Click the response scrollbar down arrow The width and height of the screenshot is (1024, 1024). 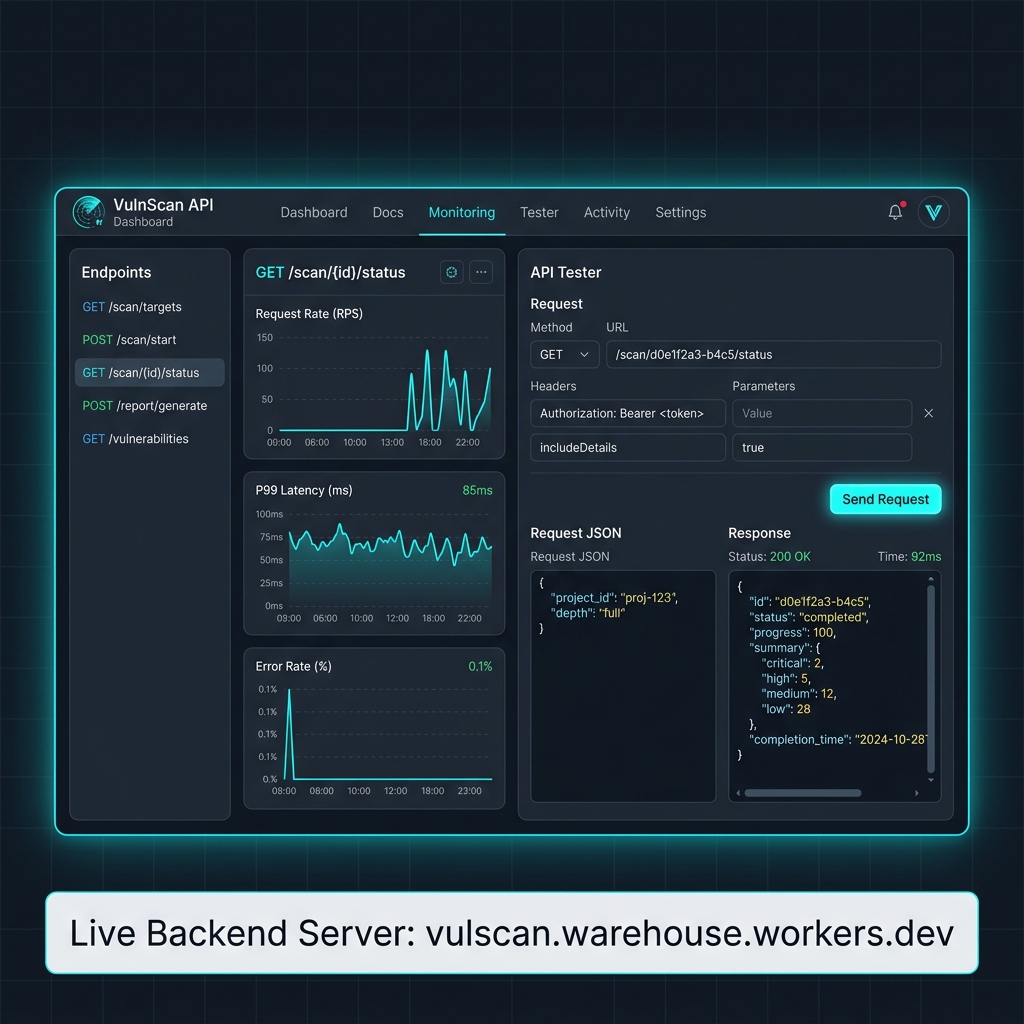tap(931, 779)
